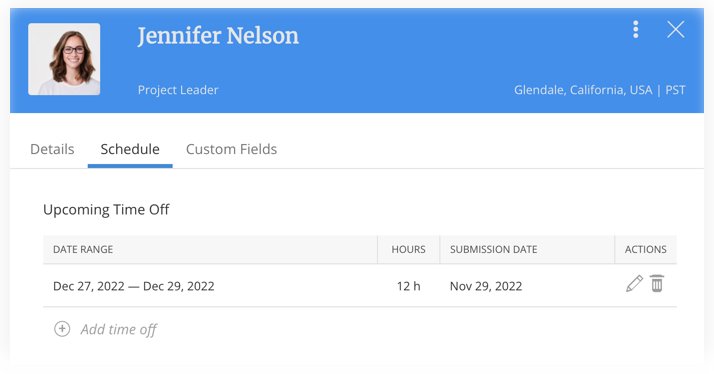Open the Custom Fields tab

click(x=231, y=149)
